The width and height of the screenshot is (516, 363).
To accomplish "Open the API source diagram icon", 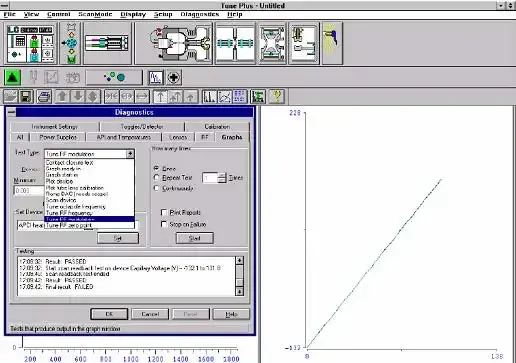I will point(173,43).
